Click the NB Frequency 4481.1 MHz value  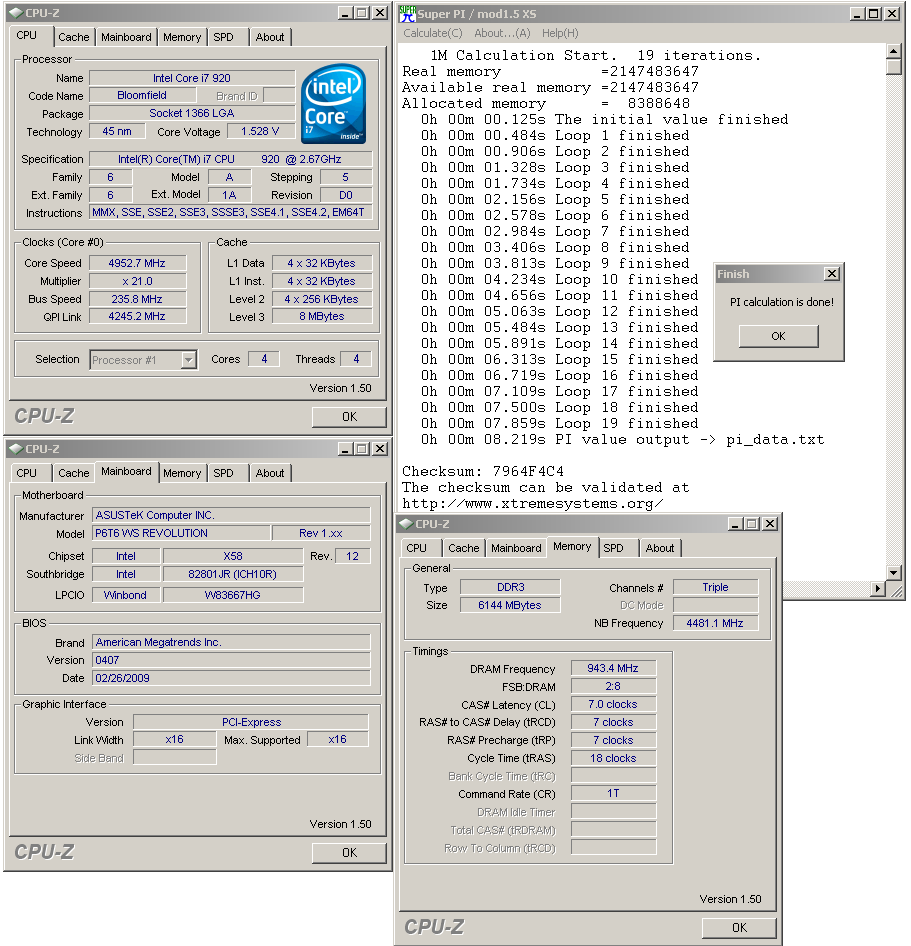715,623
